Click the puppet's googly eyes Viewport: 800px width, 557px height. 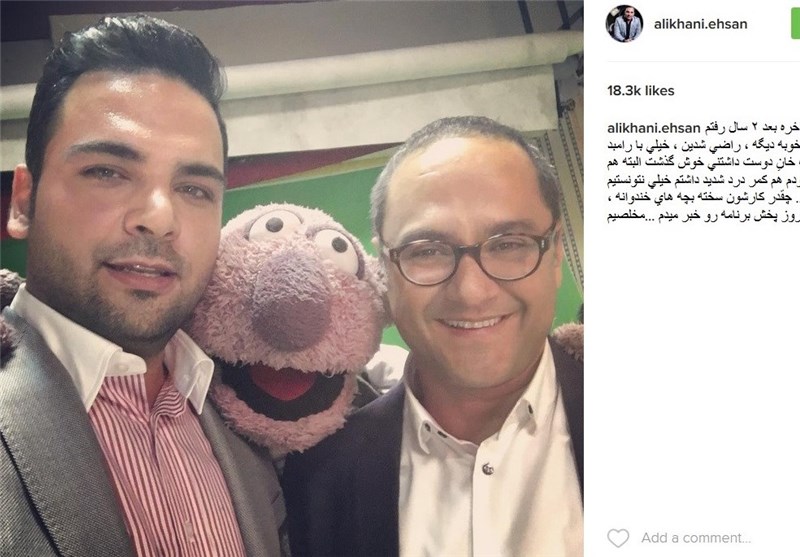tap(305, 236)
